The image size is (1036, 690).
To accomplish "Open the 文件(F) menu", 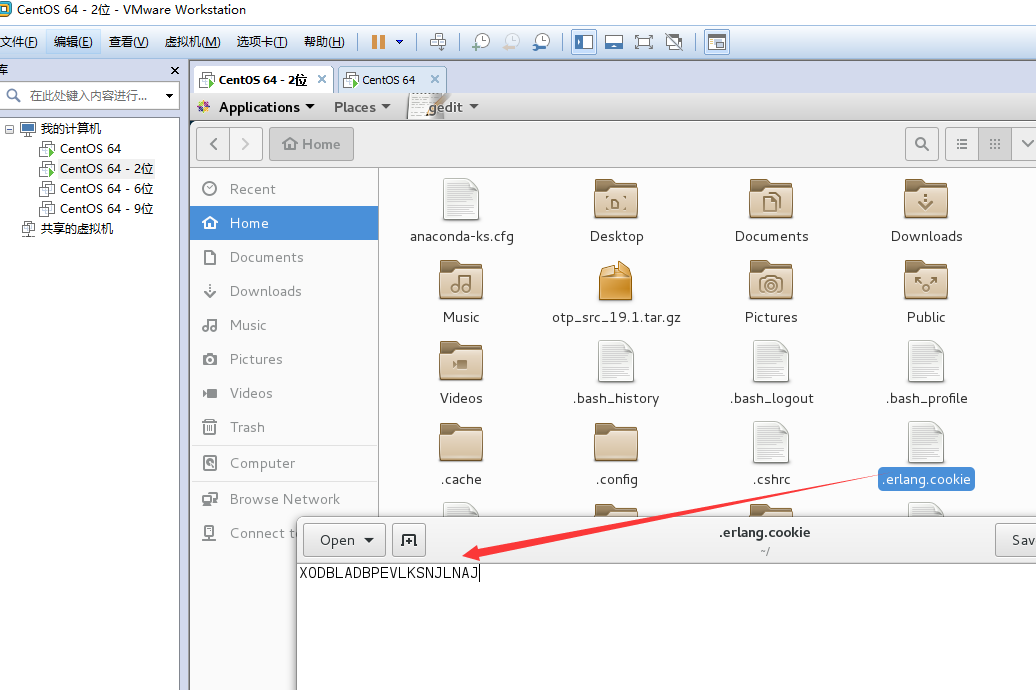I will (18, 42).
